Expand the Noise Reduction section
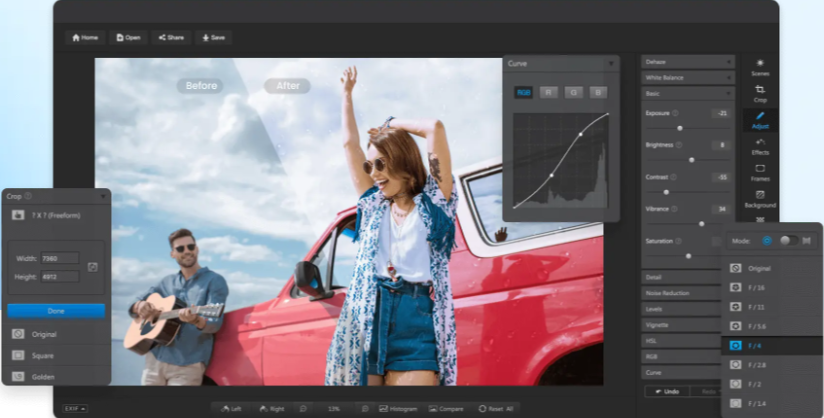 pos(682,293)
